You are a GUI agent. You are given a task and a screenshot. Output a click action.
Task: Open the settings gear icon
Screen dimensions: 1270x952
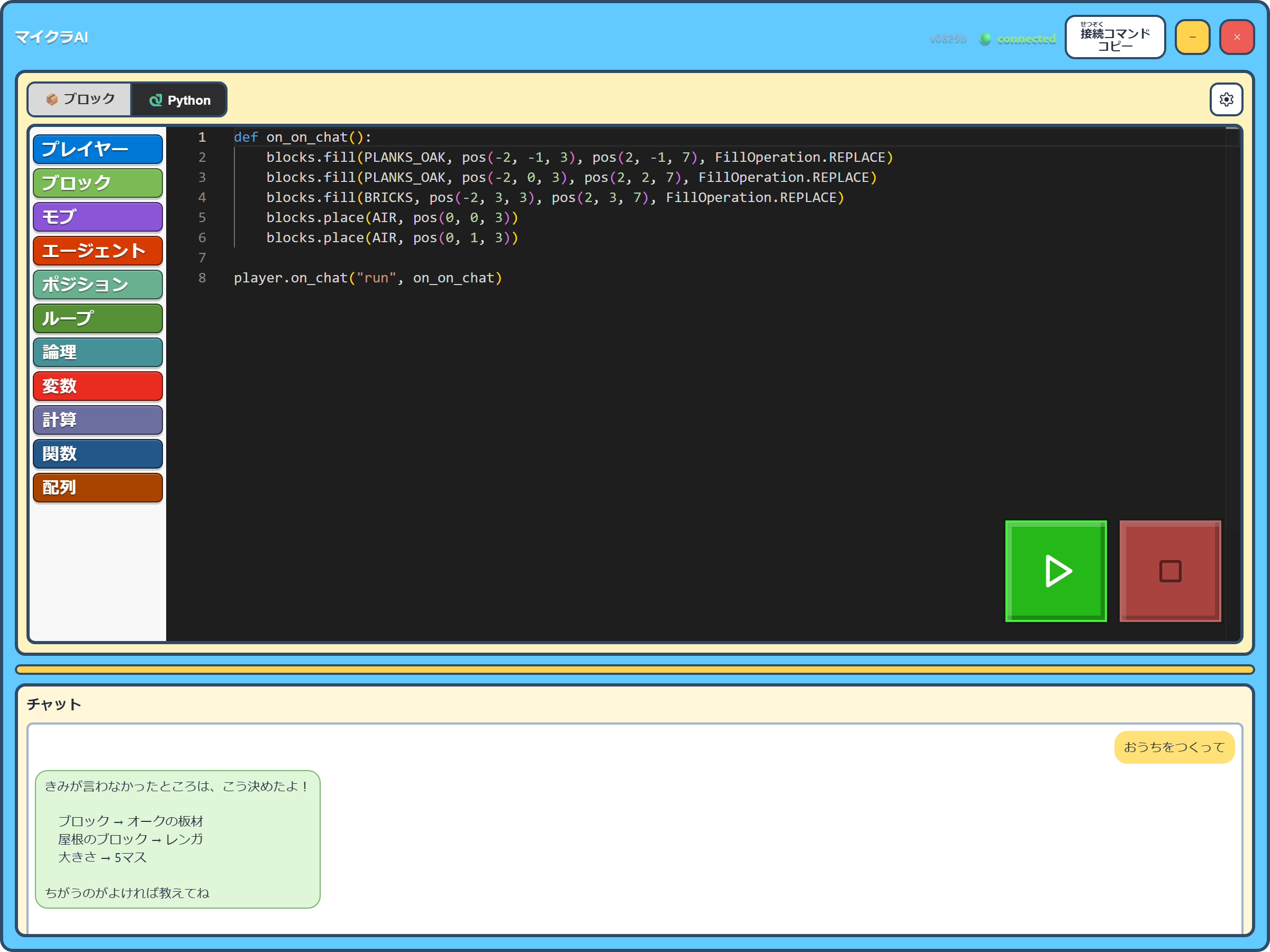1226,99
